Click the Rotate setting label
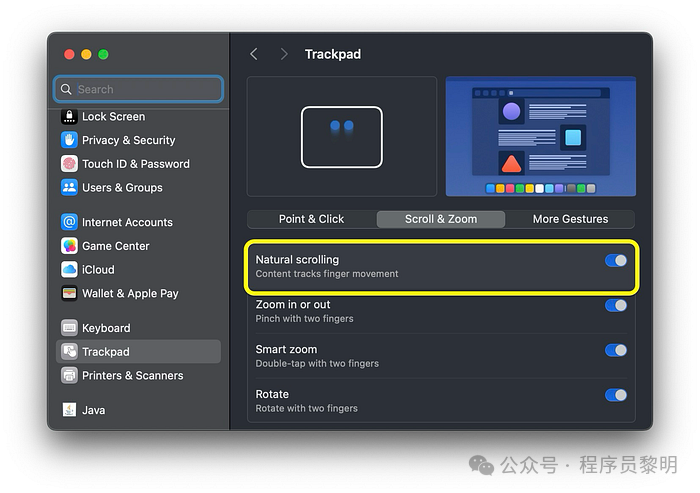This screenshot has width=700, height=493. [272, 394]
